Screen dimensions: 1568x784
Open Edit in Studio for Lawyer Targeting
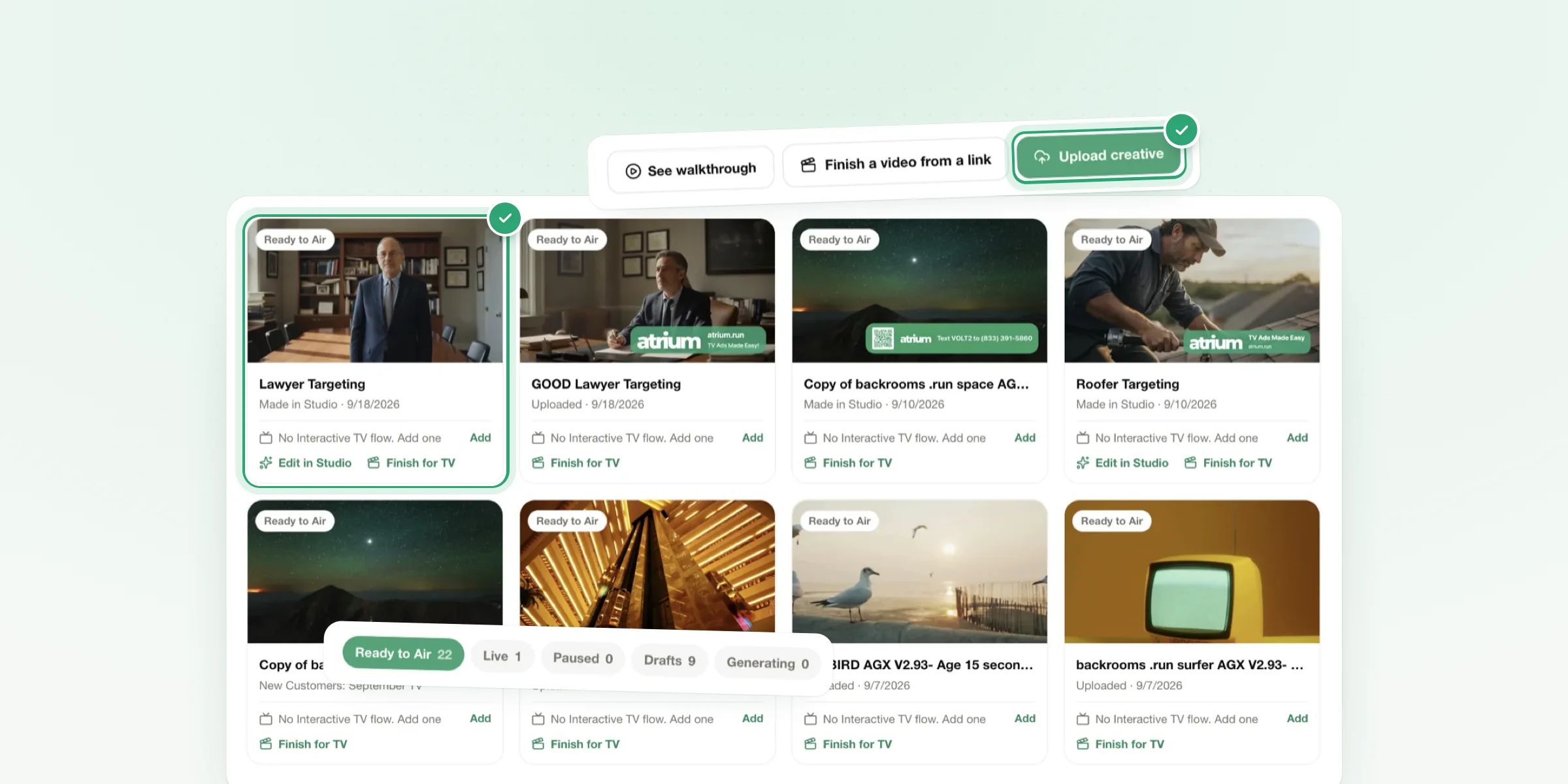(305, 463)
